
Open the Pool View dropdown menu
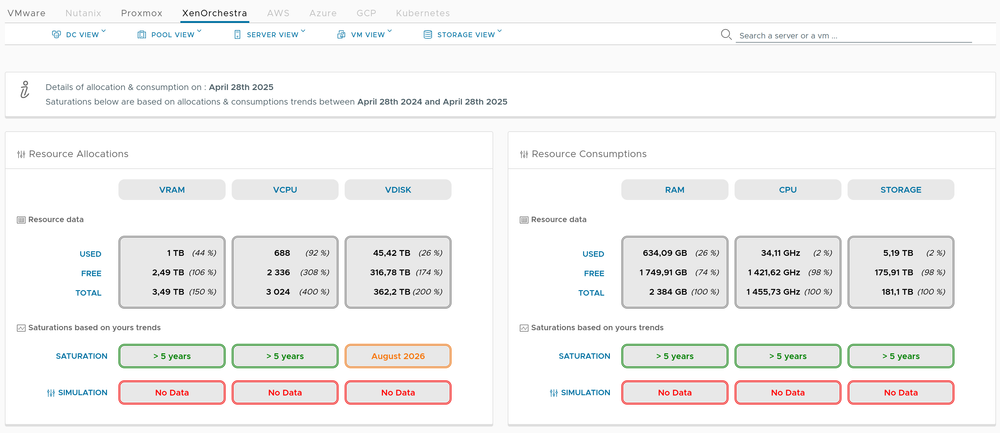pyautogui.click(x=172, y=34)
